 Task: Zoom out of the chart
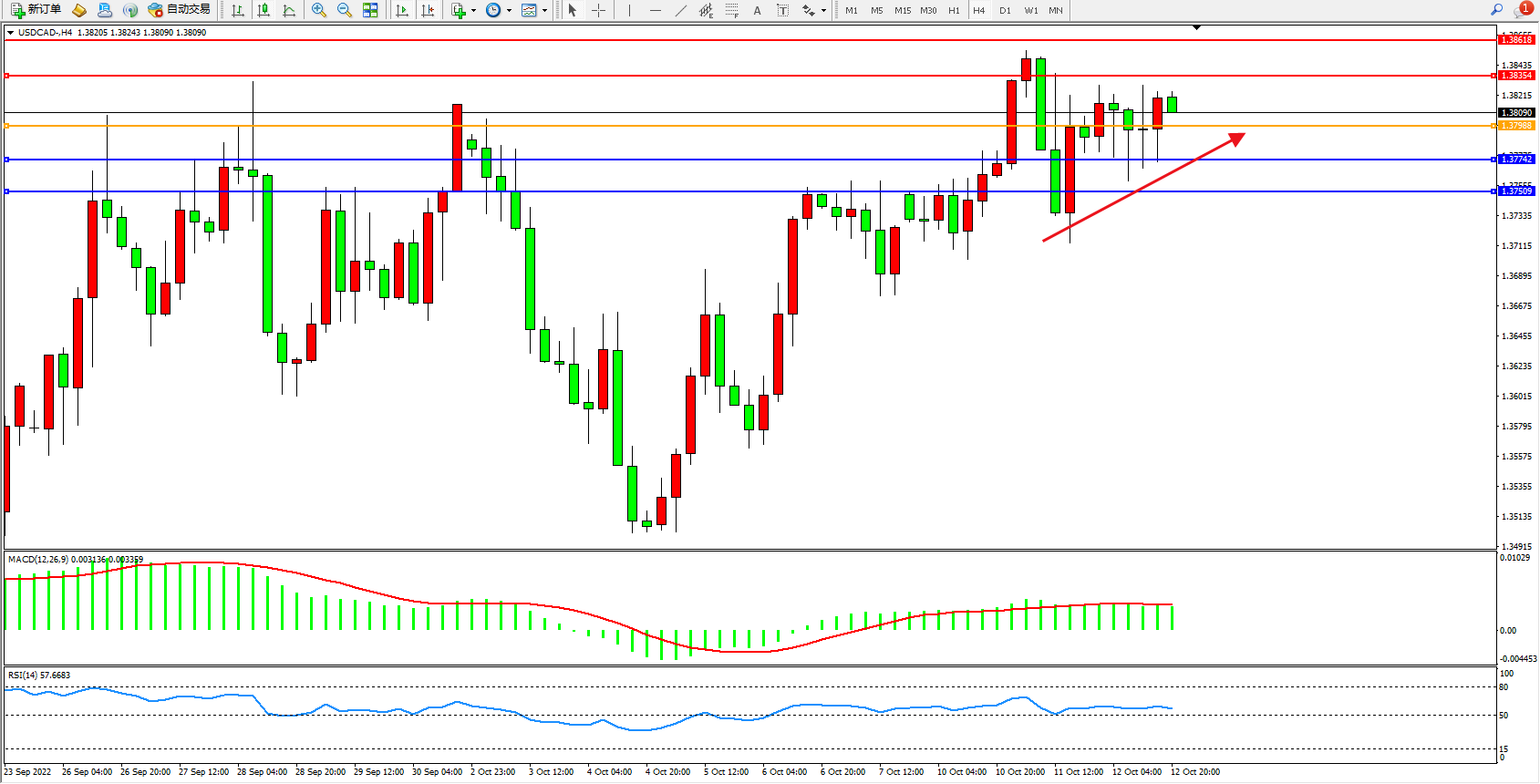point(345,10)
